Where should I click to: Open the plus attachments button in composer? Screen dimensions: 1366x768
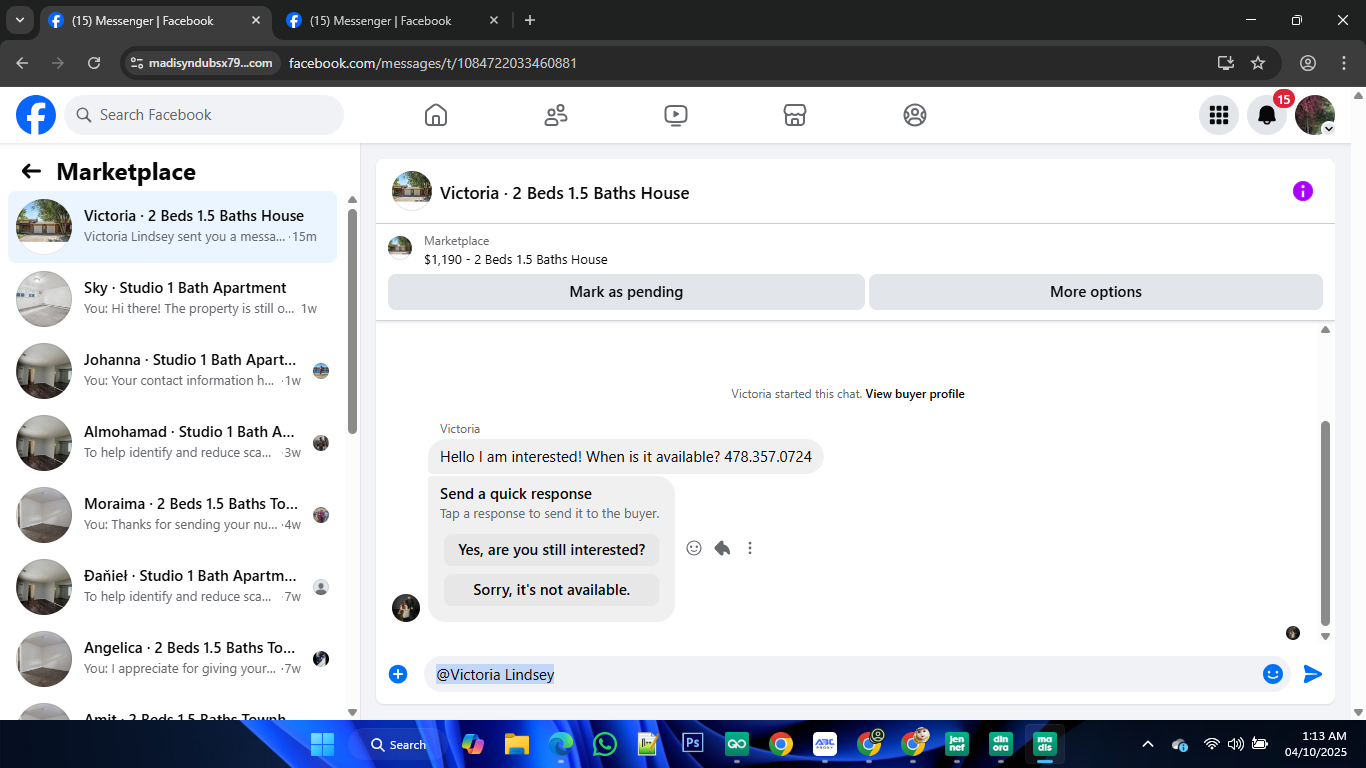pos(398,674)
